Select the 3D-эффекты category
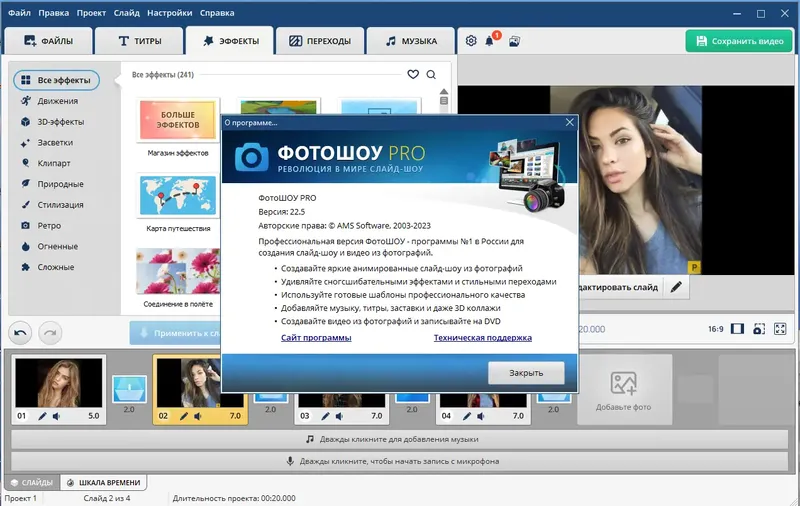The image size is (800, 506). point(53,122)
